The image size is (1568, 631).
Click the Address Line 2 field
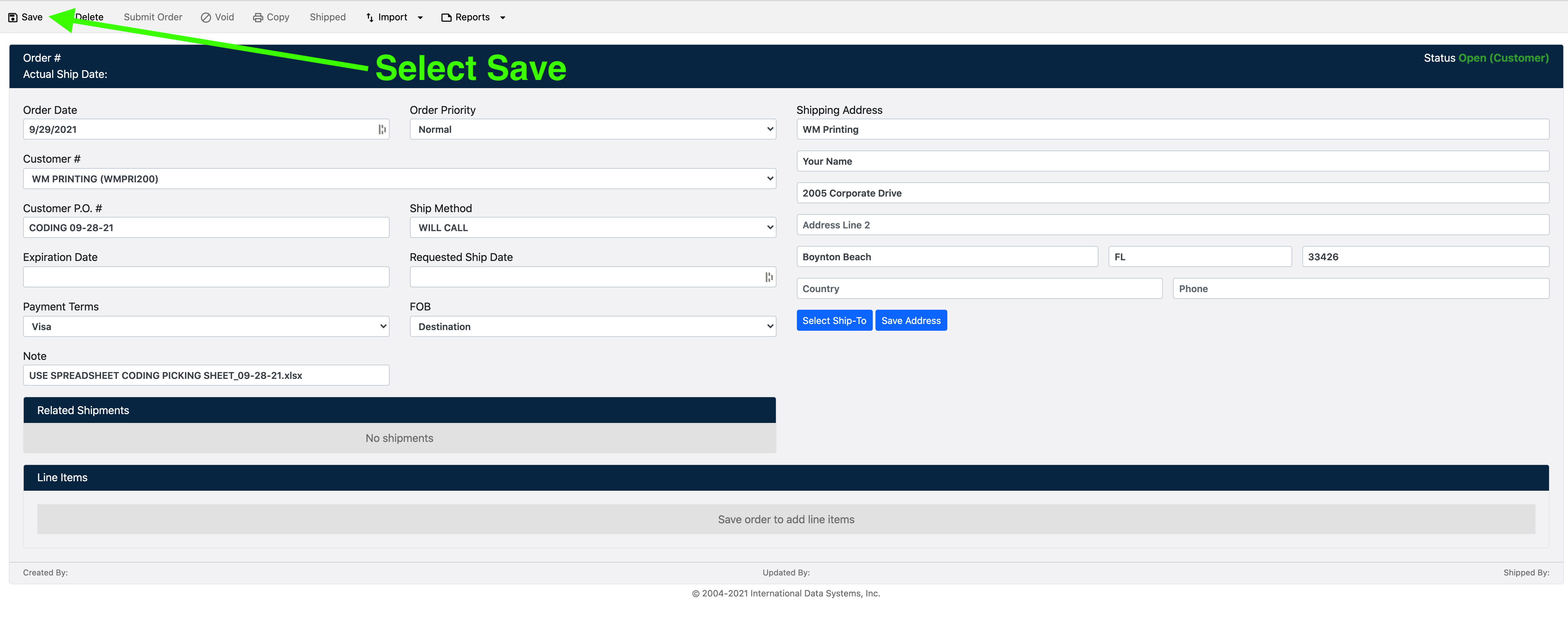click(1172, 225)
